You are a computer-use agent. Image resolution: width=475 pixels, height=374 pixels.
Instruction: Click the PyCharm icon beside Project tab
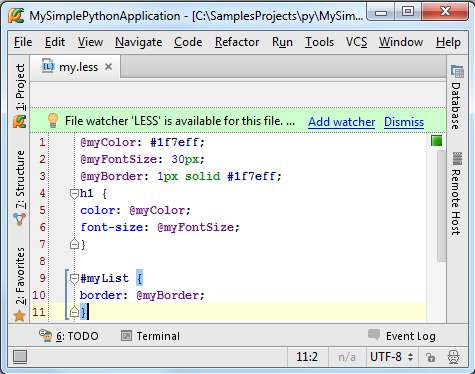[x=20, y=121]
